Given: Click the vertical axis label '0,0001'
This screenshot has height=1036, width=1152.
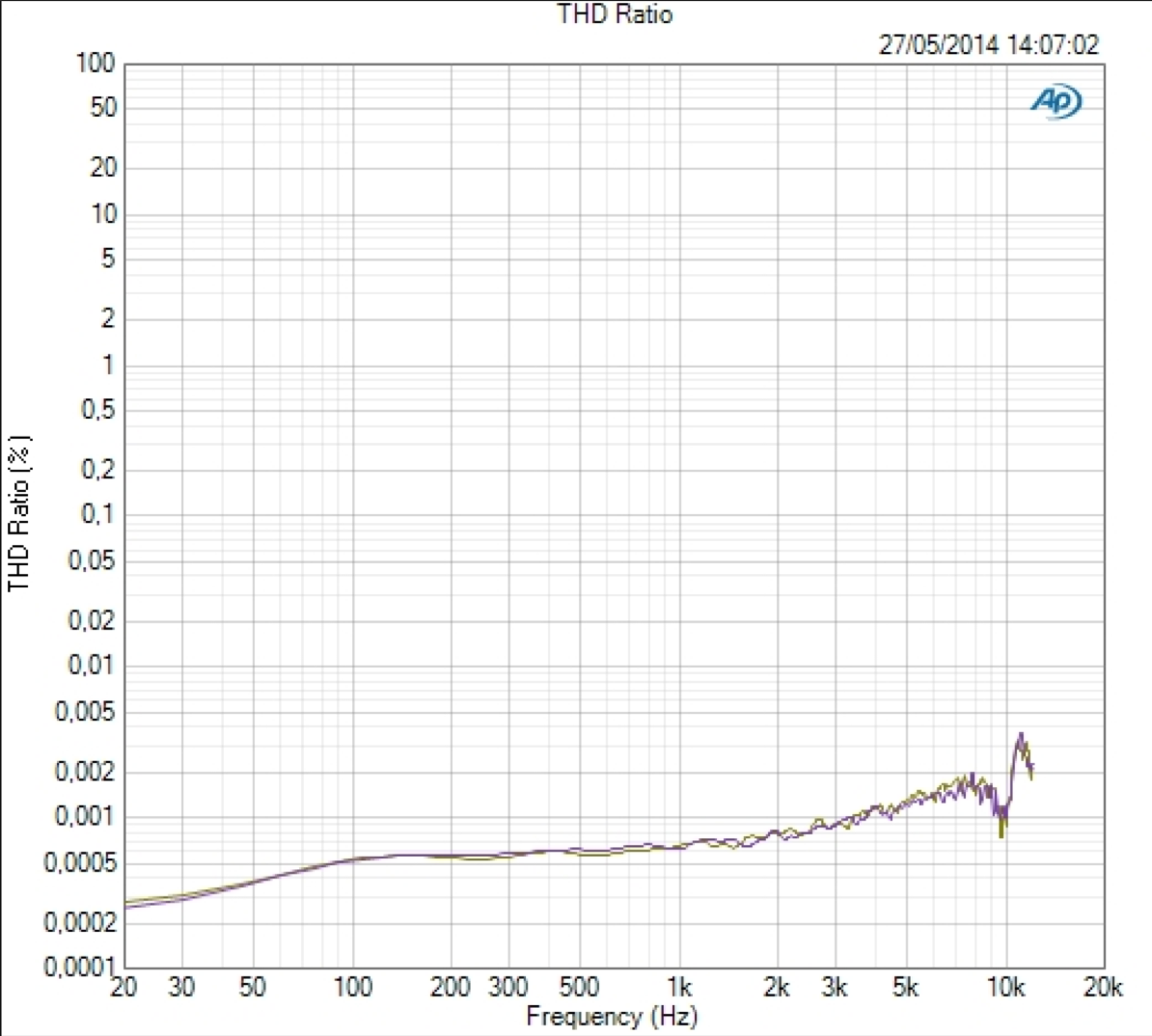Looking at the screenshot, I should coord(80,967).
